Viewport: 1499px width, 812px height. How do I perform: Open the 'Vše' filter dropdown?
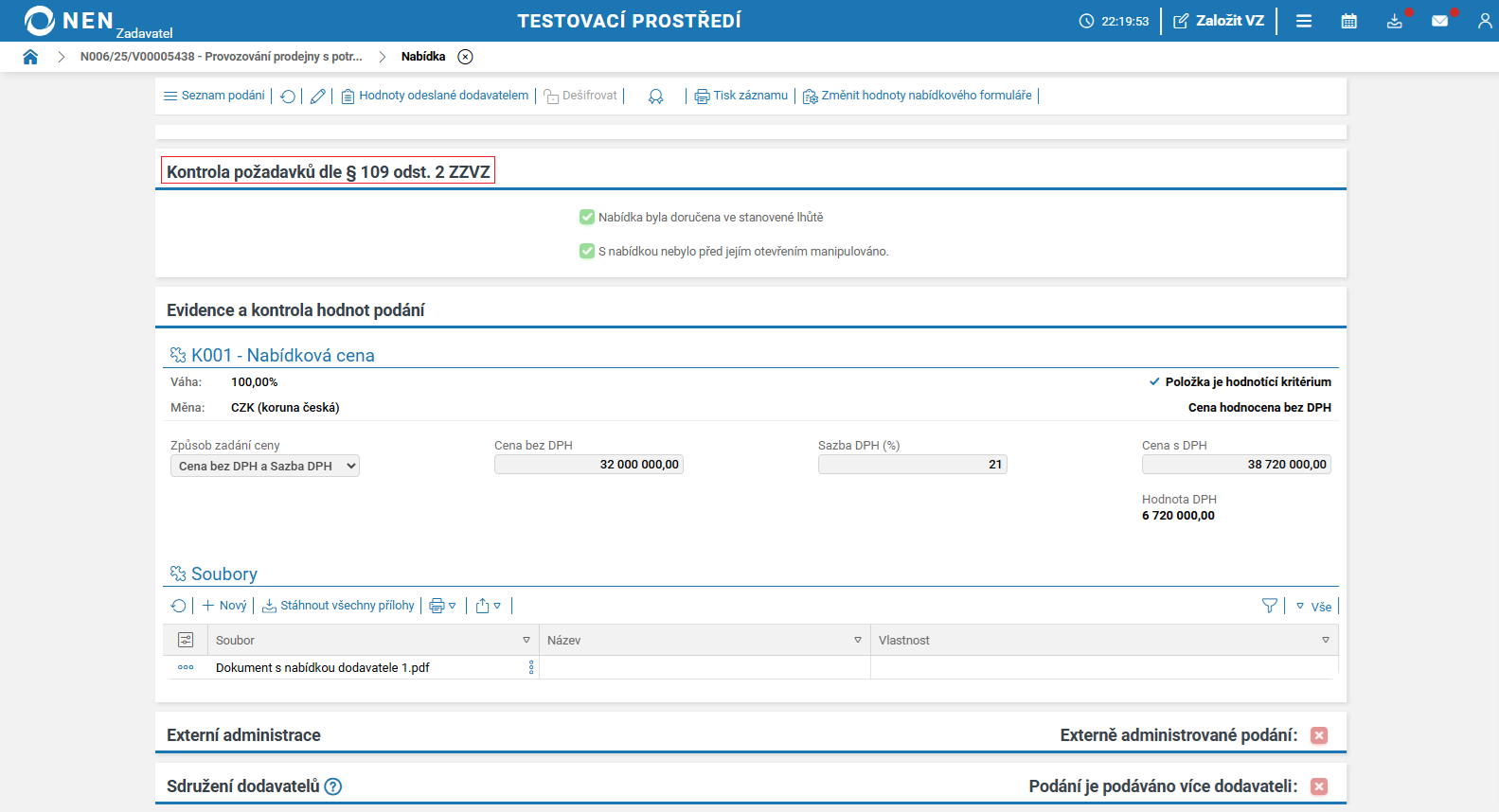1314,607
